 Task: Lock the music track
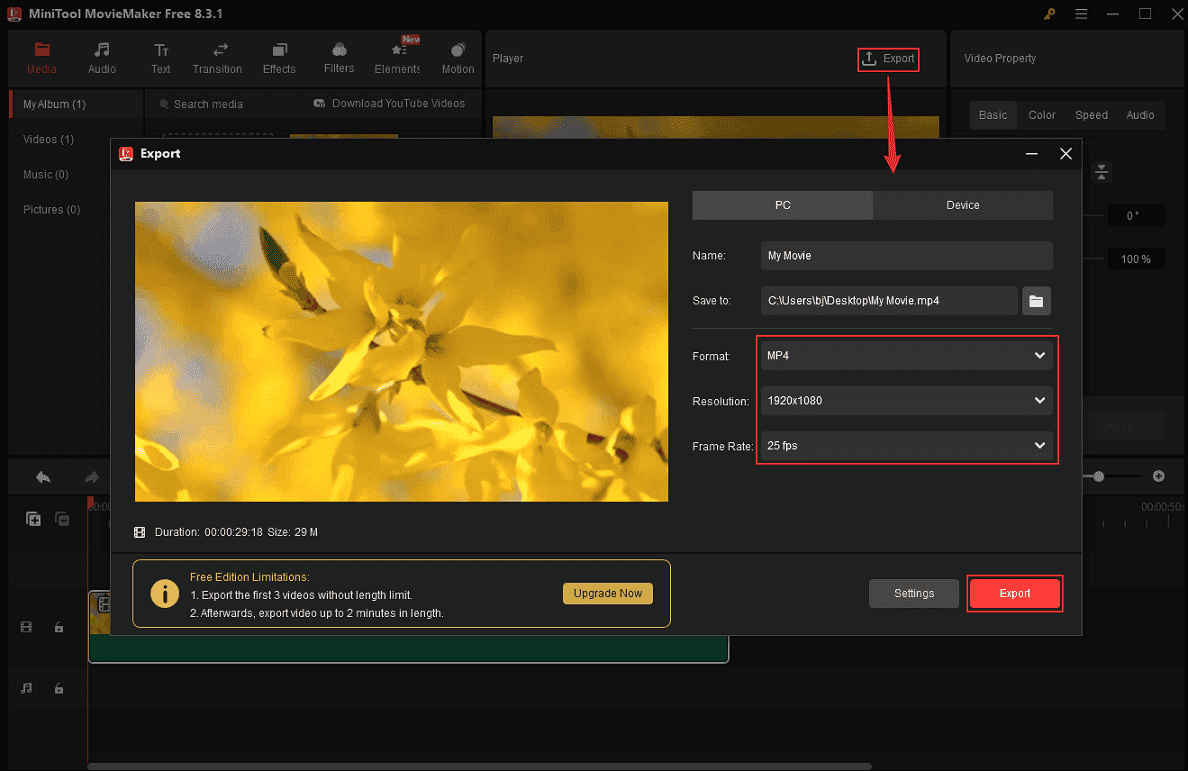58,688
